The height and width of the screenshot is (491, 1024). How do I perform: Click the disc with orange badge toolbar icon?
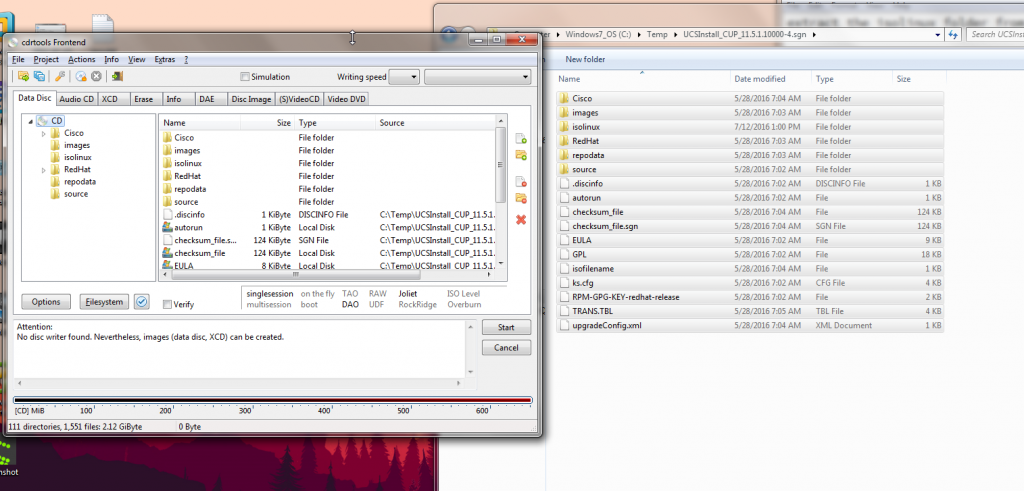click(81, 76)
